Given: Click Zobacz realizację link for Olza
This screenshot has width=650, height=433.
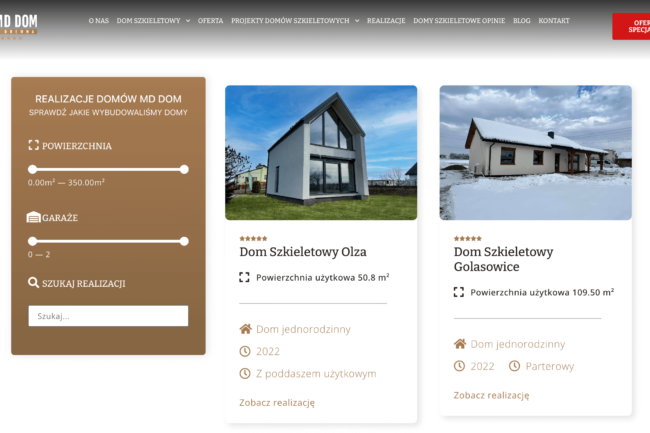Looking at the screenshot, I should 277,402.
